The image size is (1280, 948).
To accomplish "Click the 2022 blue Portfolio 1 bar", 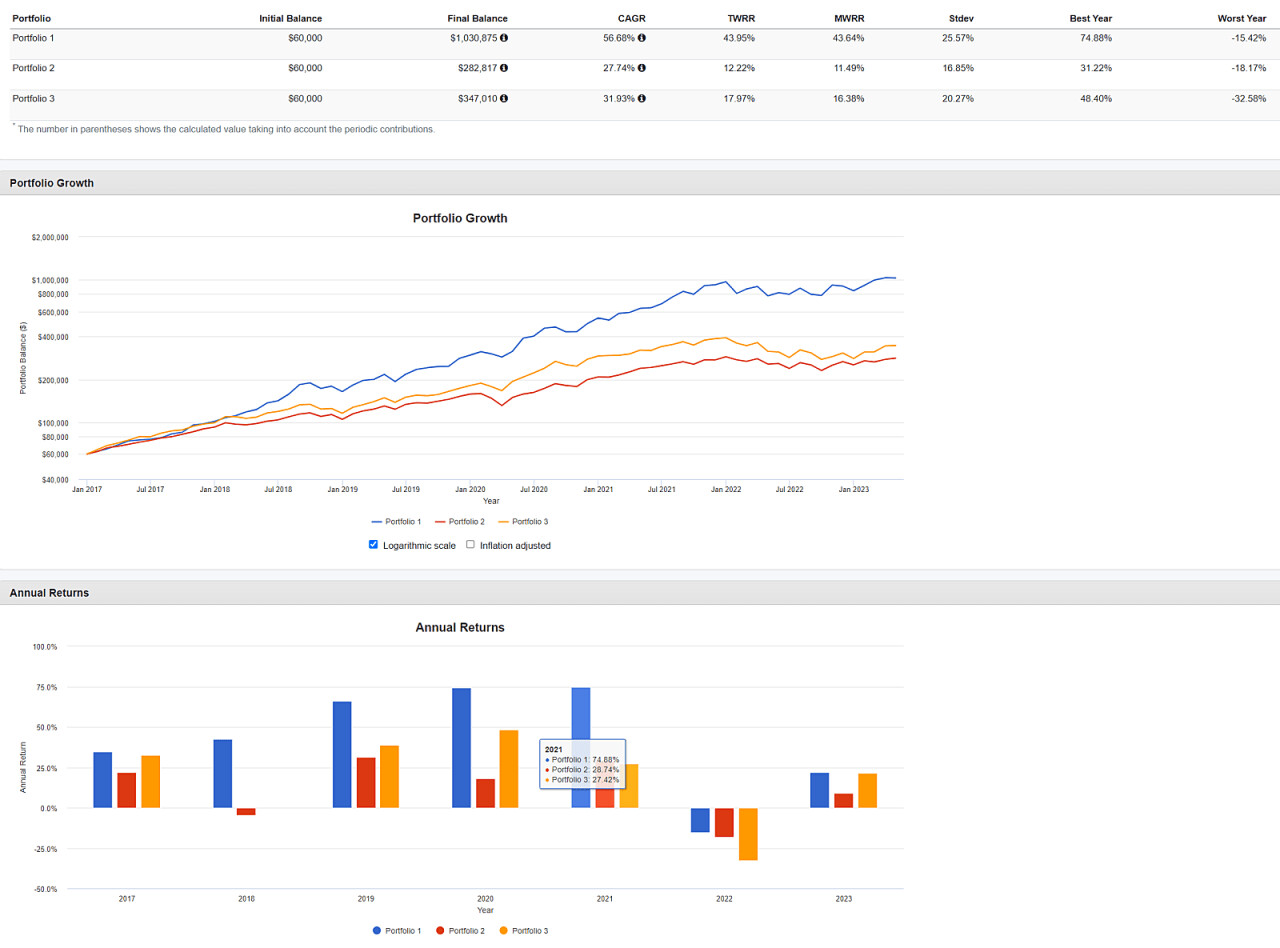I will click(700, 820).
